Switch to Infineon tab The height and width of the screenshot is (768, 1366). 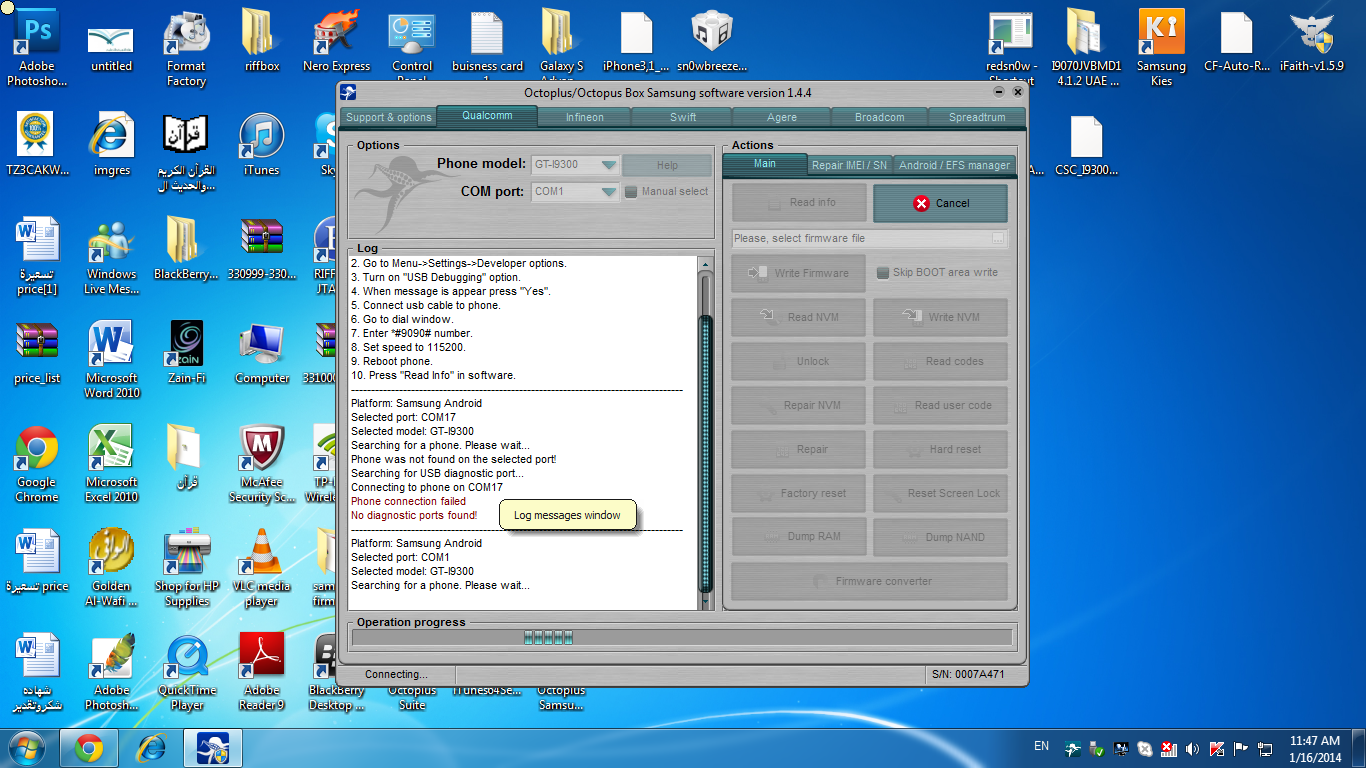coord(585,117)
